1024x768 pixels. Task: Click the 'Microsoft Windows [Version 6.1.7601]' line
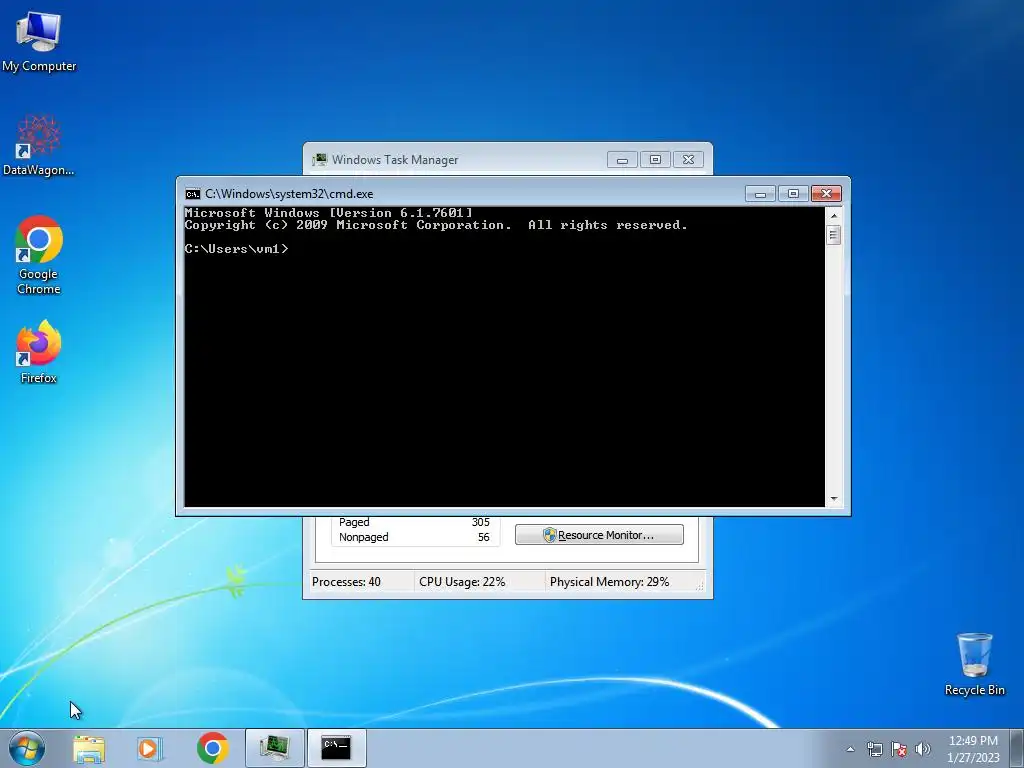coord(328,213)
